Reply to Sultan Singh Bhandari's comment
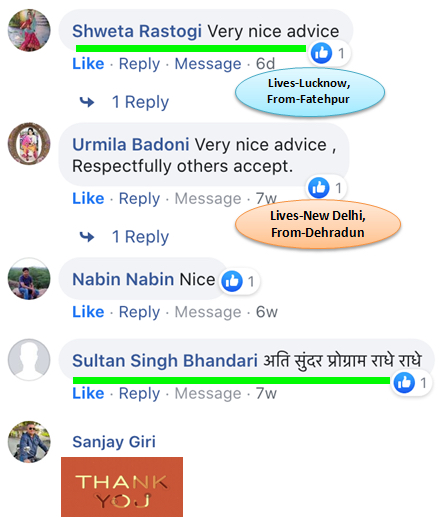 [139, 394]
